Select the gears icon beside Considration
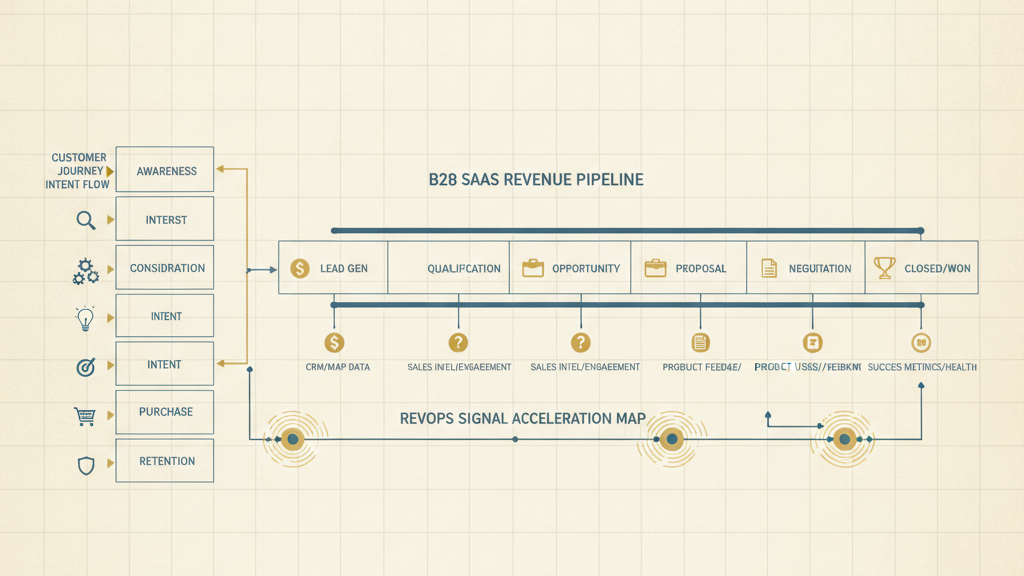 click(x=86, y=271)
